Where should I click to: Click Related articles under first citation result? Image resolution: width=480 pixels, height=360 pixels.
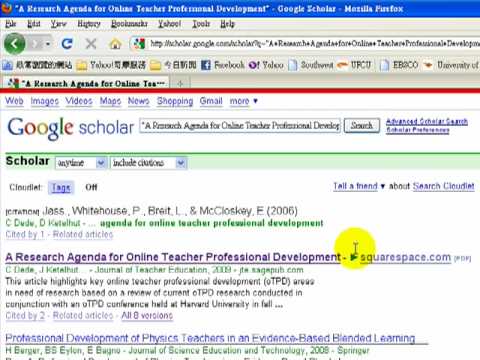(83, 234)
